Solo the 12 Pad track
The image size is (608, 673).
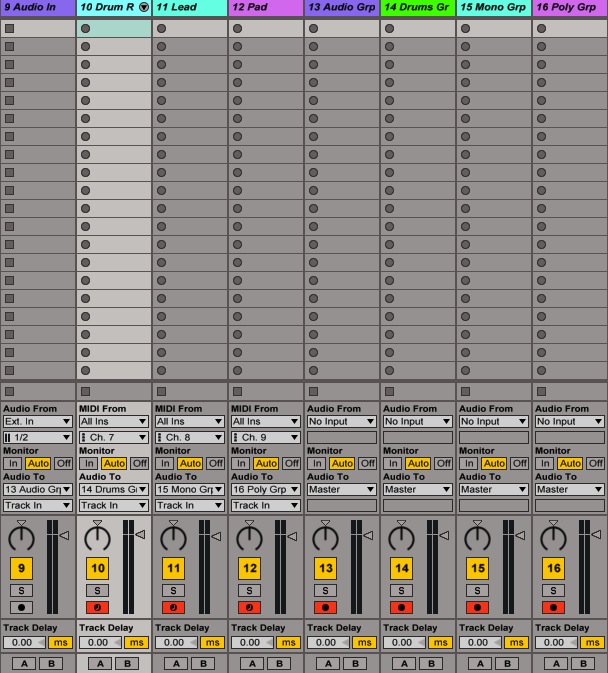249,591
